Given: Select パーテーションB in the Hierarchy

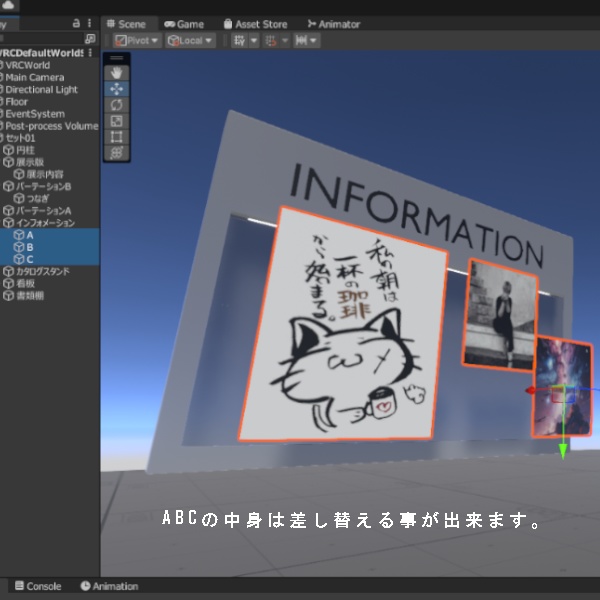Looking at the screenshot, I should pos(50,186).
